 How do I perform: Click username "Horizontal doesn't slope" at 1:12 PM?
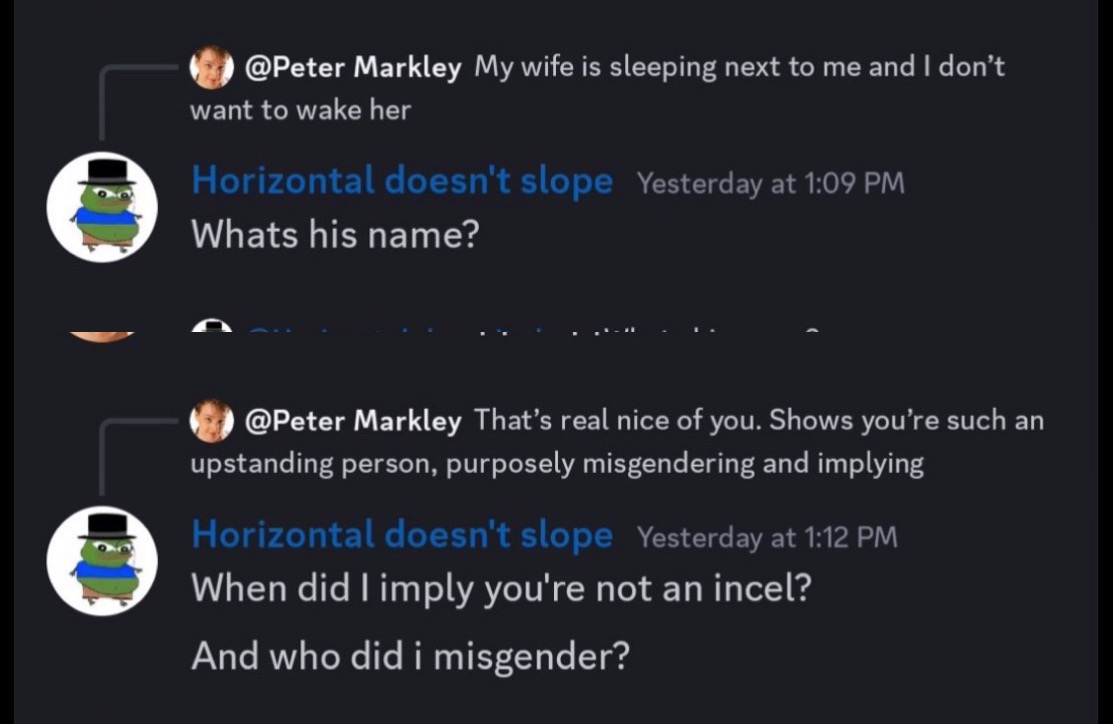pos(402,535)
